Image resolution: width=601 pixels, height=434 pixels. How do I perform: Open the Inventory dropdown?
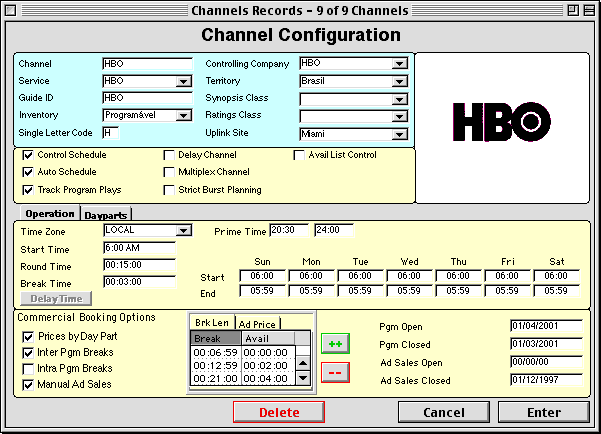click(x=183, y=115)
